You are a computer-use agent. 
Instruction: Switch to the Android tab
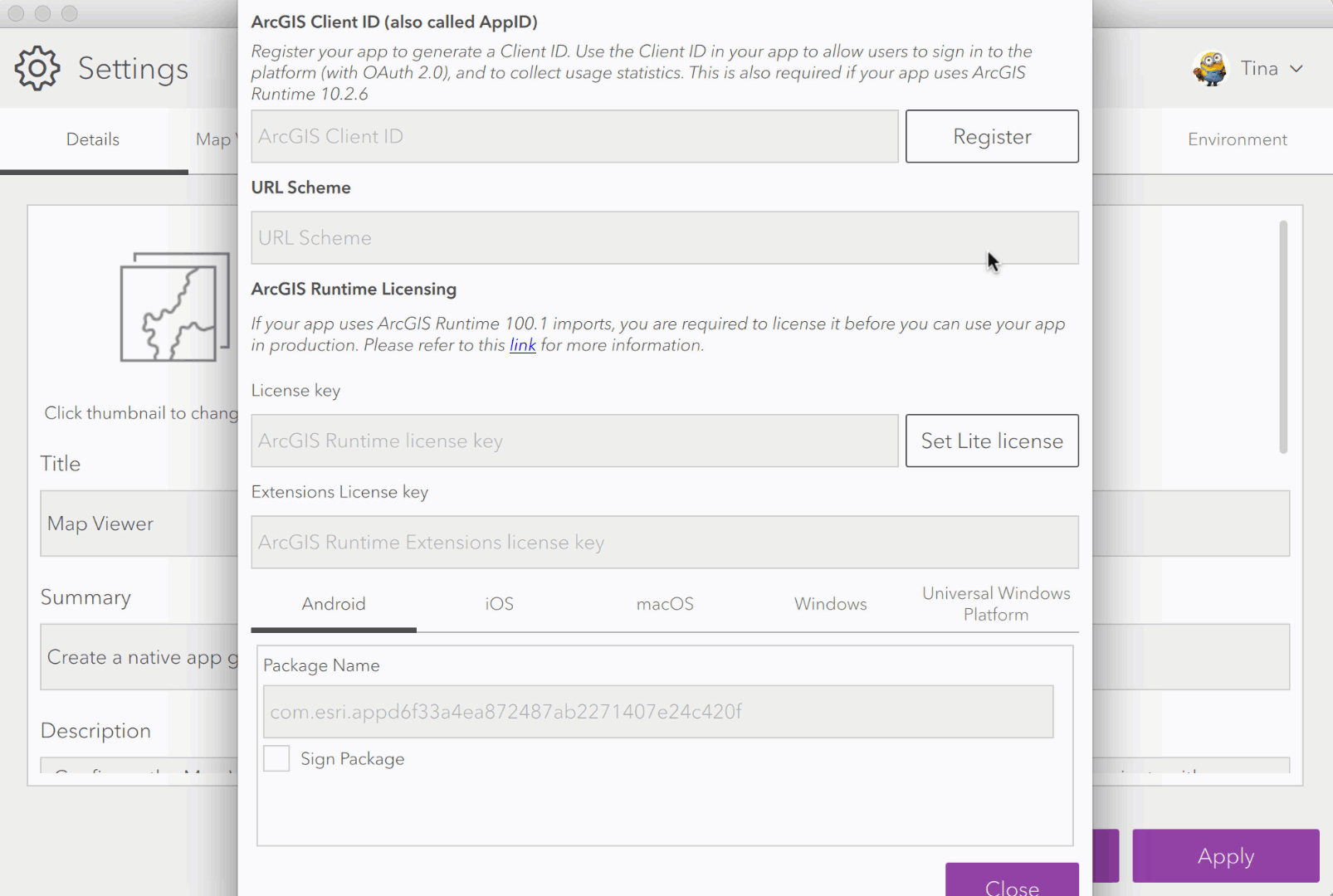(334, 604)
